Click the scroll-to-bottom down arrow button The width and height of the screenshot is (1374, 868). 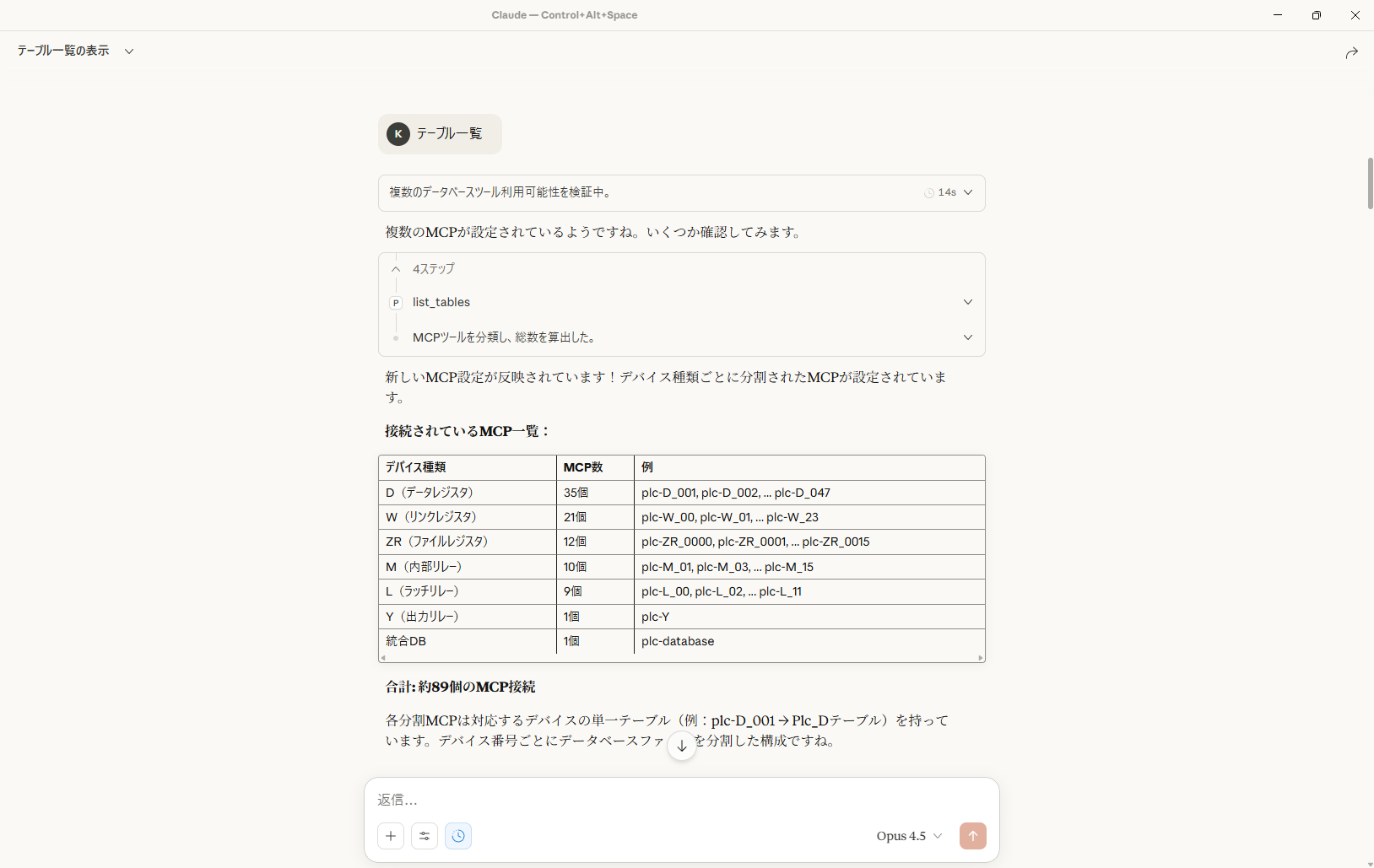tap(682, 746)
